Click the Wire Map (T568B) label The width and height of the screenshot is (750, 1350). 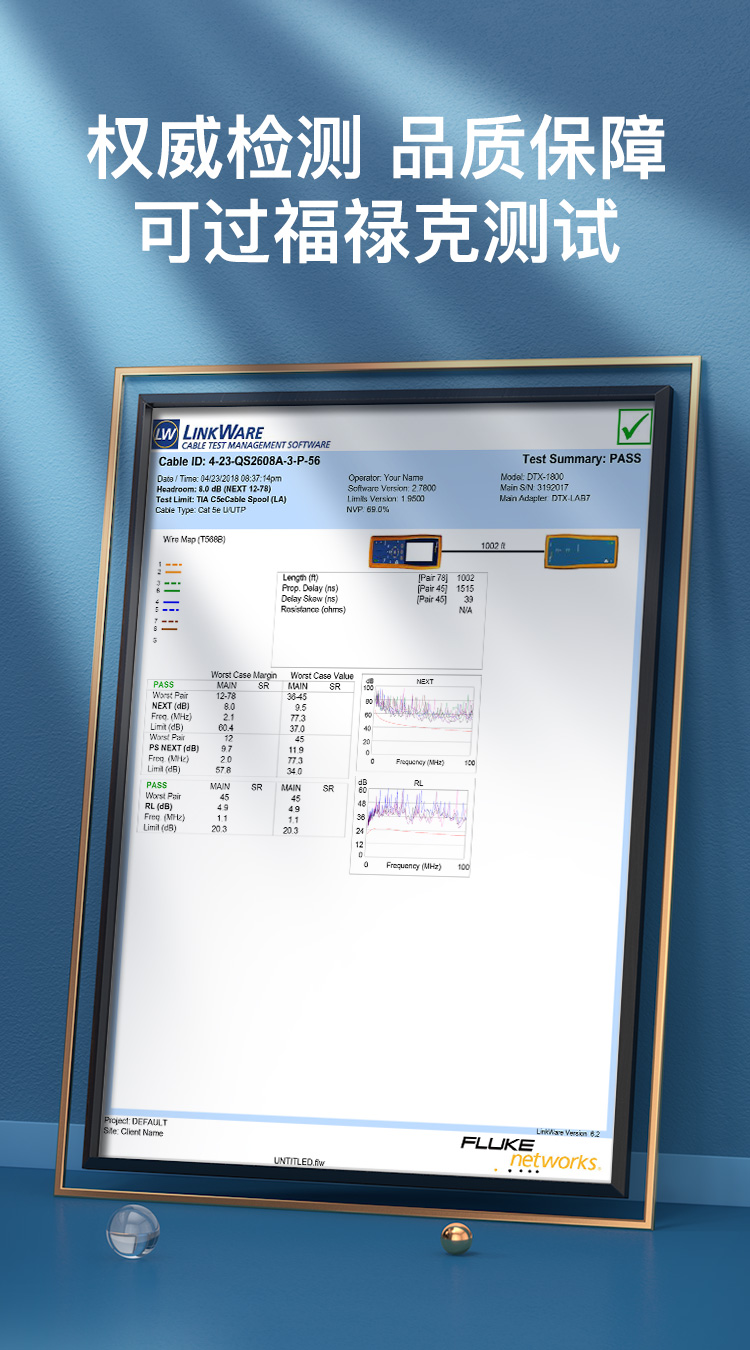coord(194,539)
